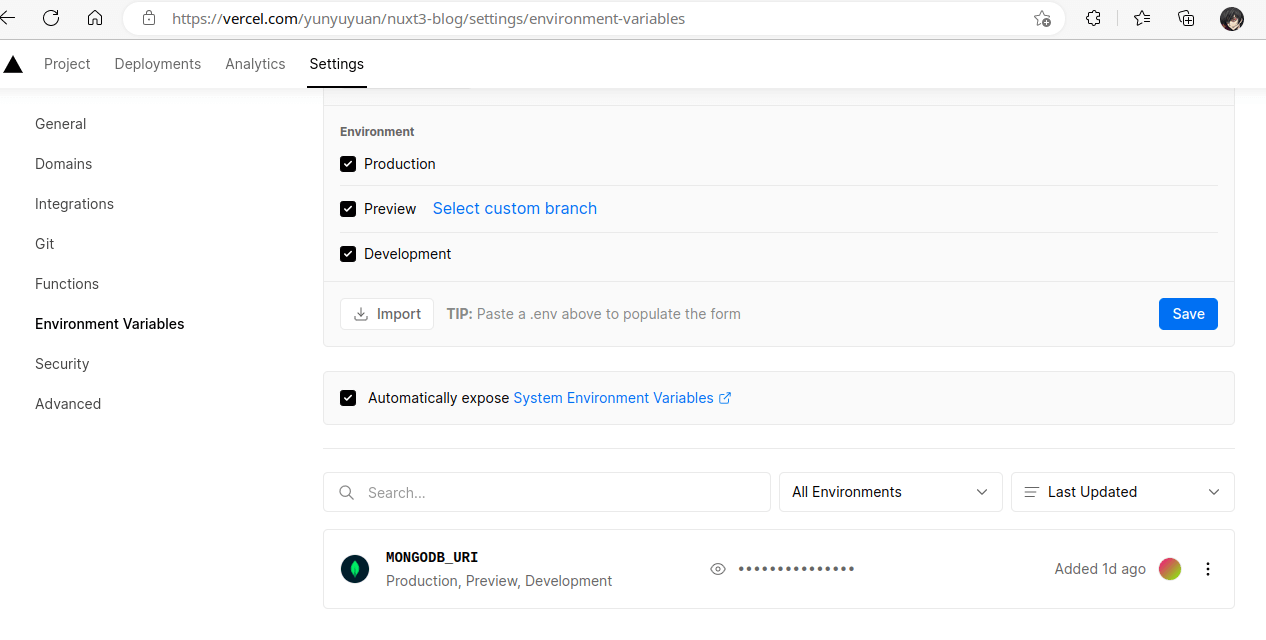The width and height of the screenshot is (1266, 640).
Task: Click the magnifier icon in the search field
Action: pyautogui.click(x=346, y=492)
